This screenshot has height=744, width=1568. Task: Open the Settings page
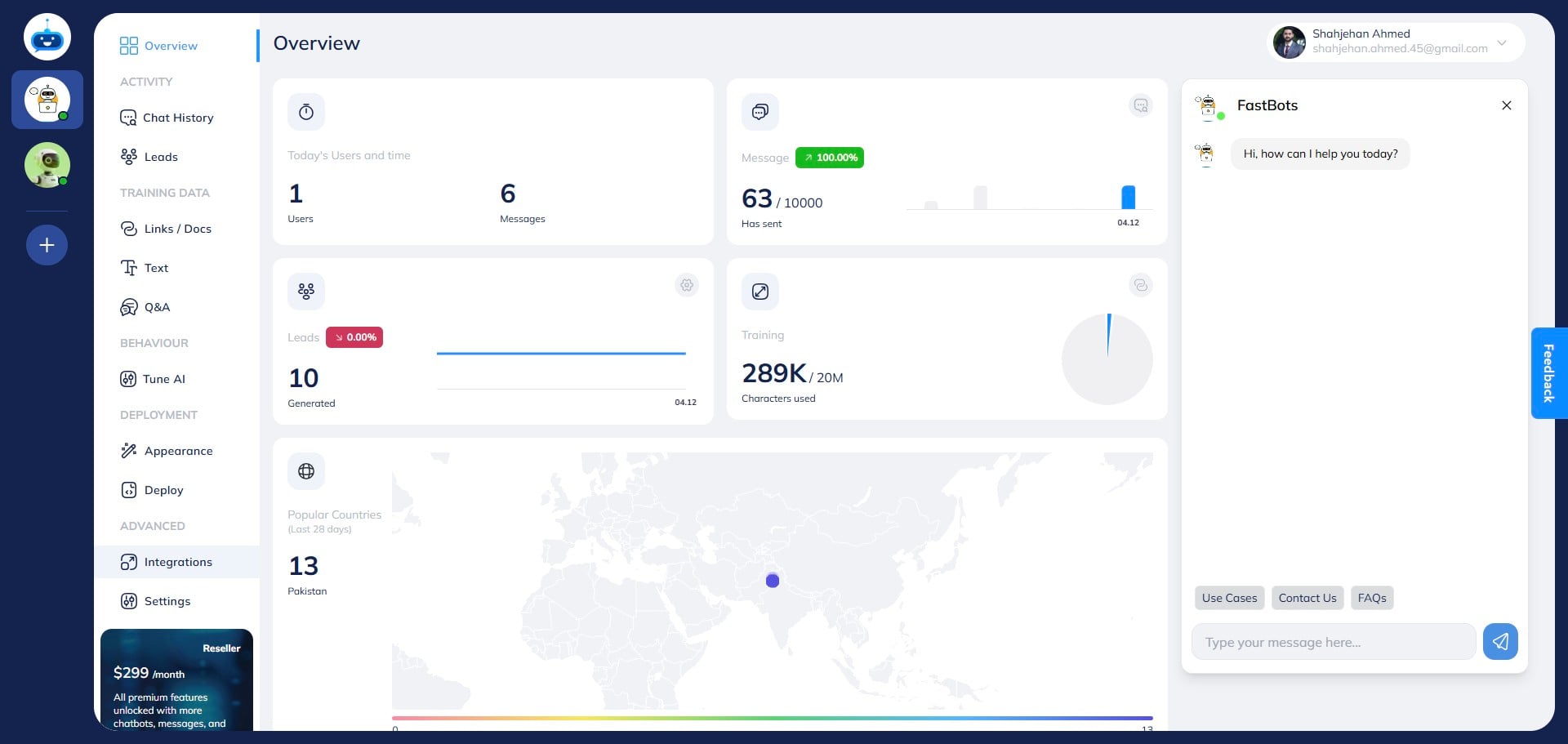(x=167, y=601)
